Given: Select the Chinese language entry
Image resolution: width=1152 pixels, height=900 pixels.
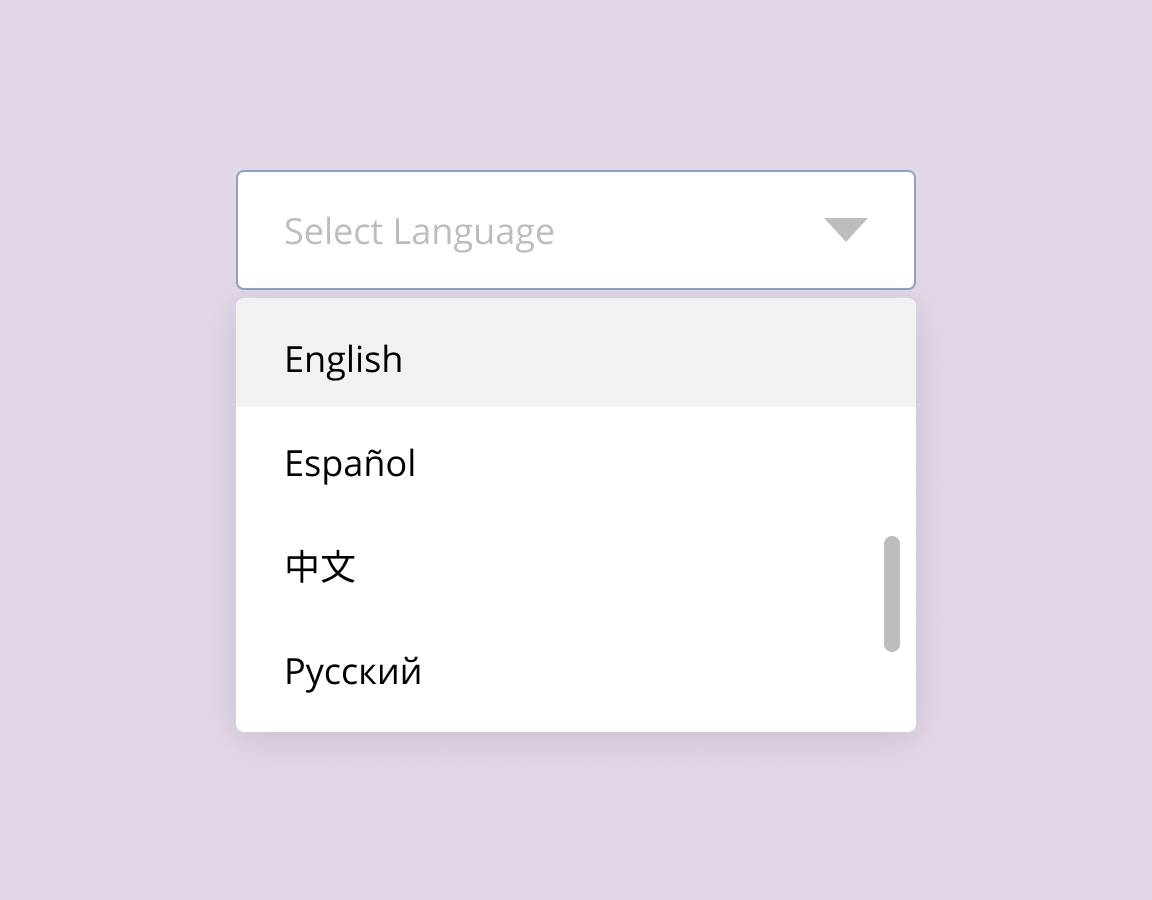Looking at the screenshot, I should 318,566.
